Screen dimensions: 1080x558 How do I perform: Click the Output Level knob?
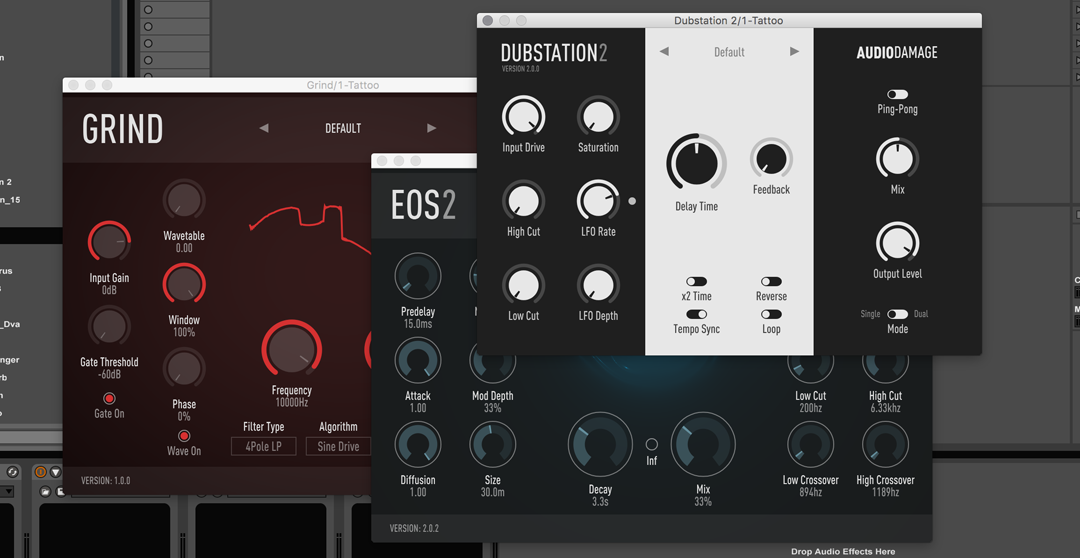click(x=897, y=243)
